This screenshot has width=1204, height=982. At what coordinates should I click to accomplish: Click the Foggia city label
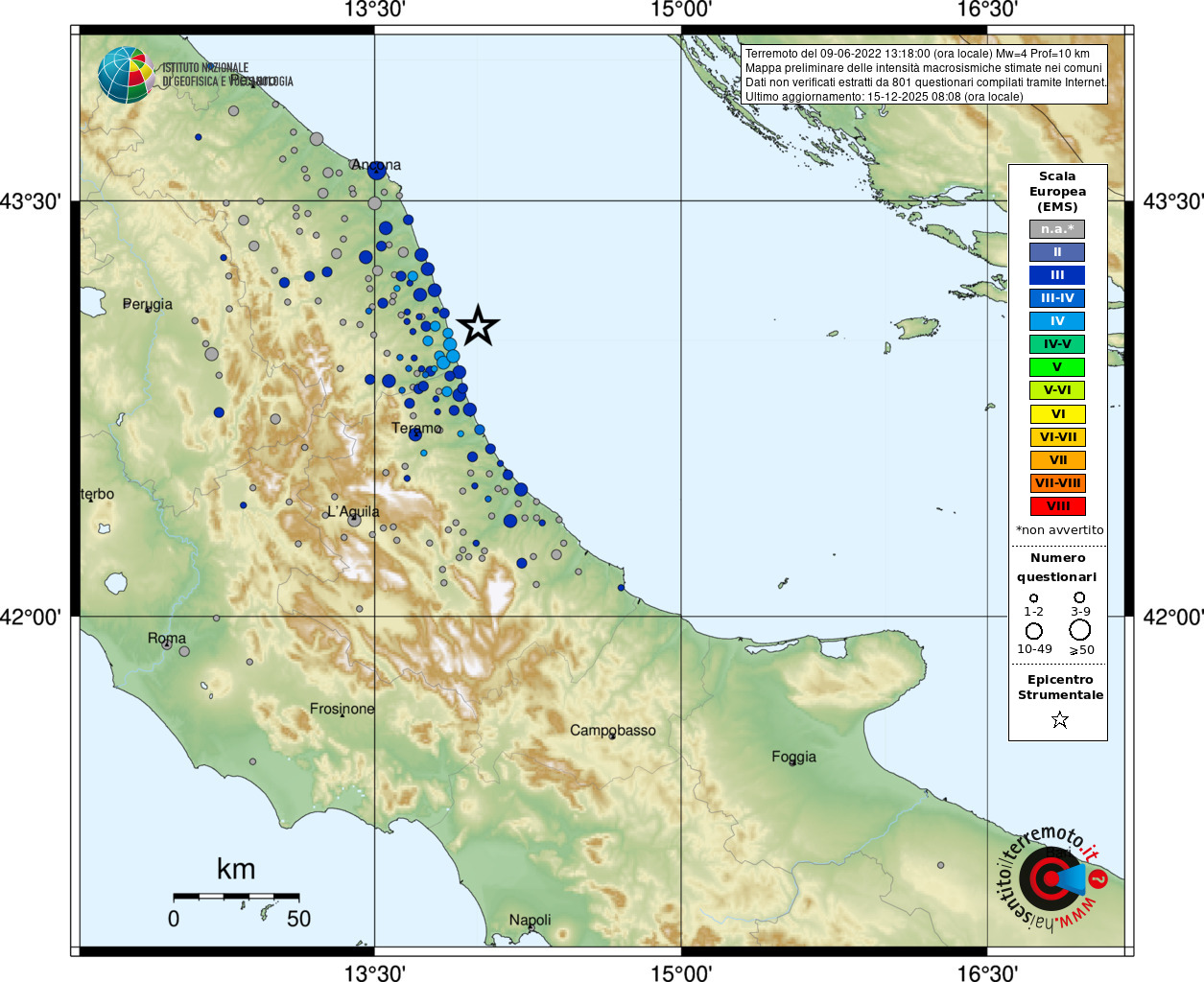[793, 757]
